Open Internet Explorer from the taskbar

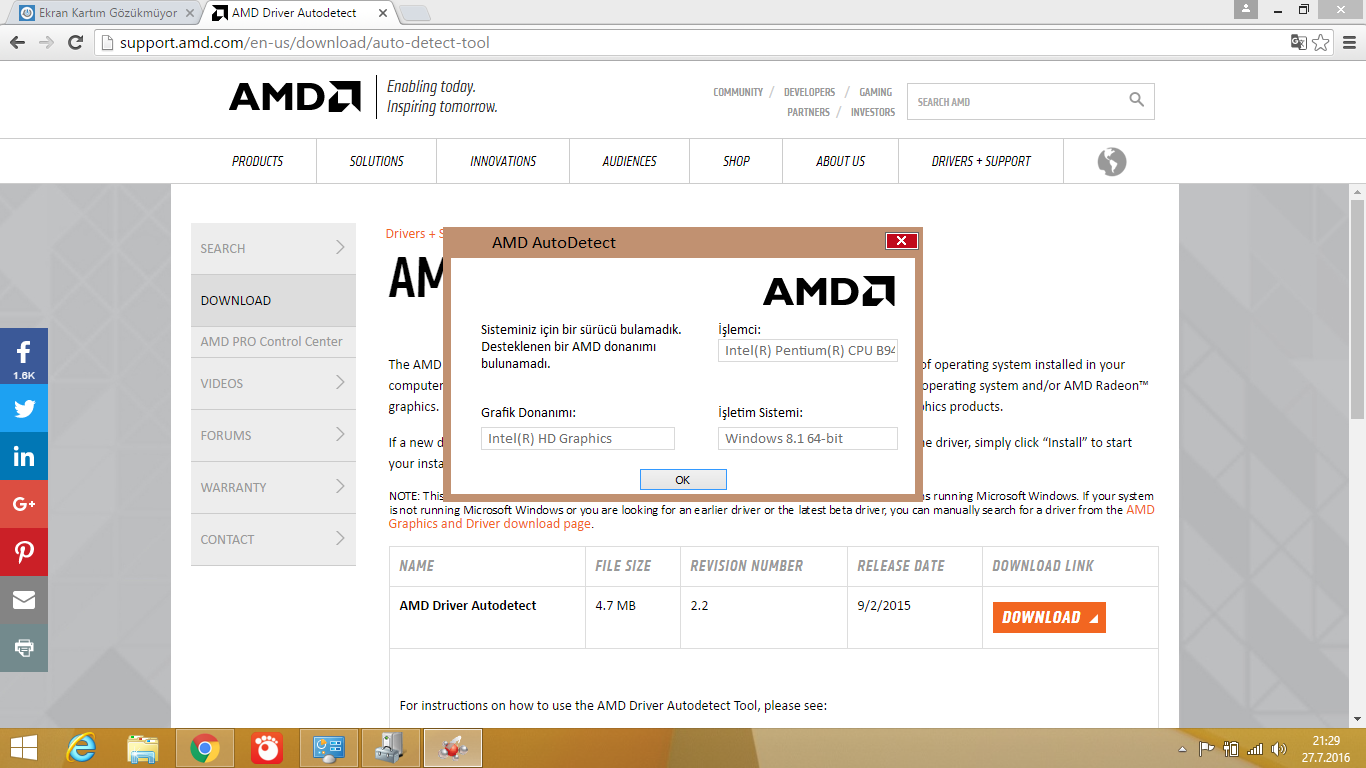(x=81, y=747)
